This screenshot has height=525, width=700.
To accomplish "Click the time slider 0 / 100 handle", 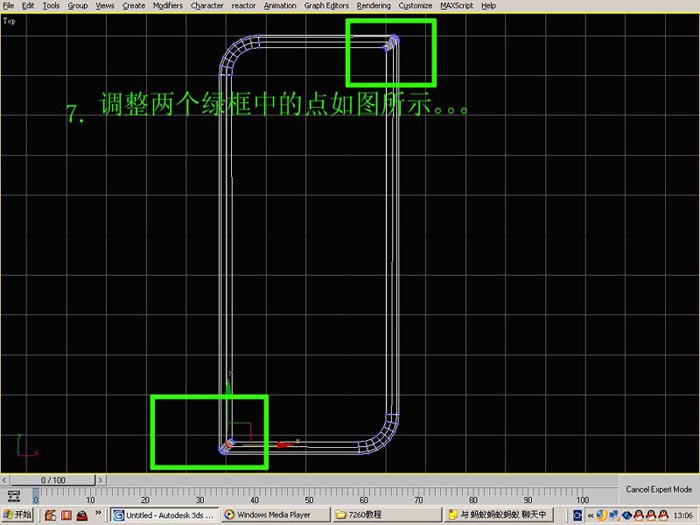I will click(53, 480).
